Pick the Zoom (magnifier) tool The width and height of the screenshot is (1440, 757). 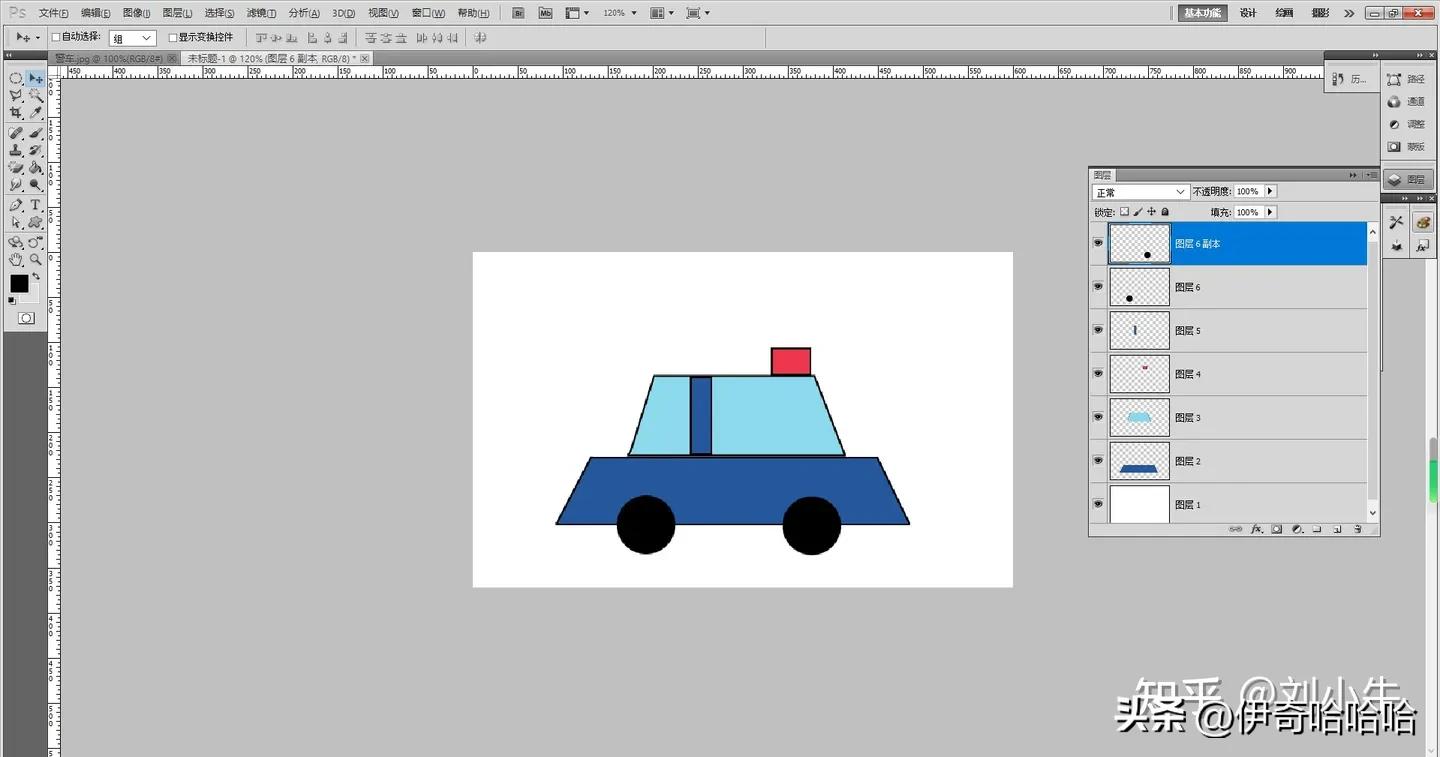pyautogui.click(x=35, y=259)
